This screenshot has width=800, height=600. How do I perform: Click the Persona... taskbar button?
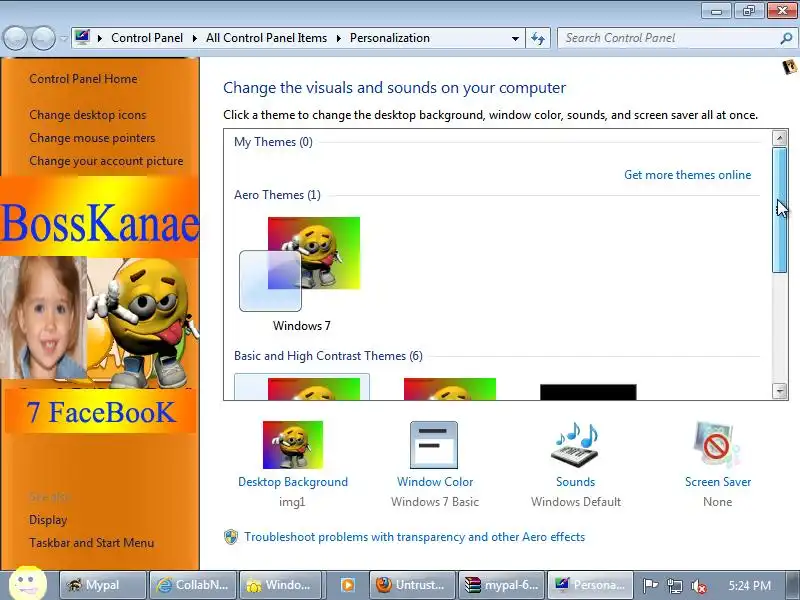(x=590, y=585)
